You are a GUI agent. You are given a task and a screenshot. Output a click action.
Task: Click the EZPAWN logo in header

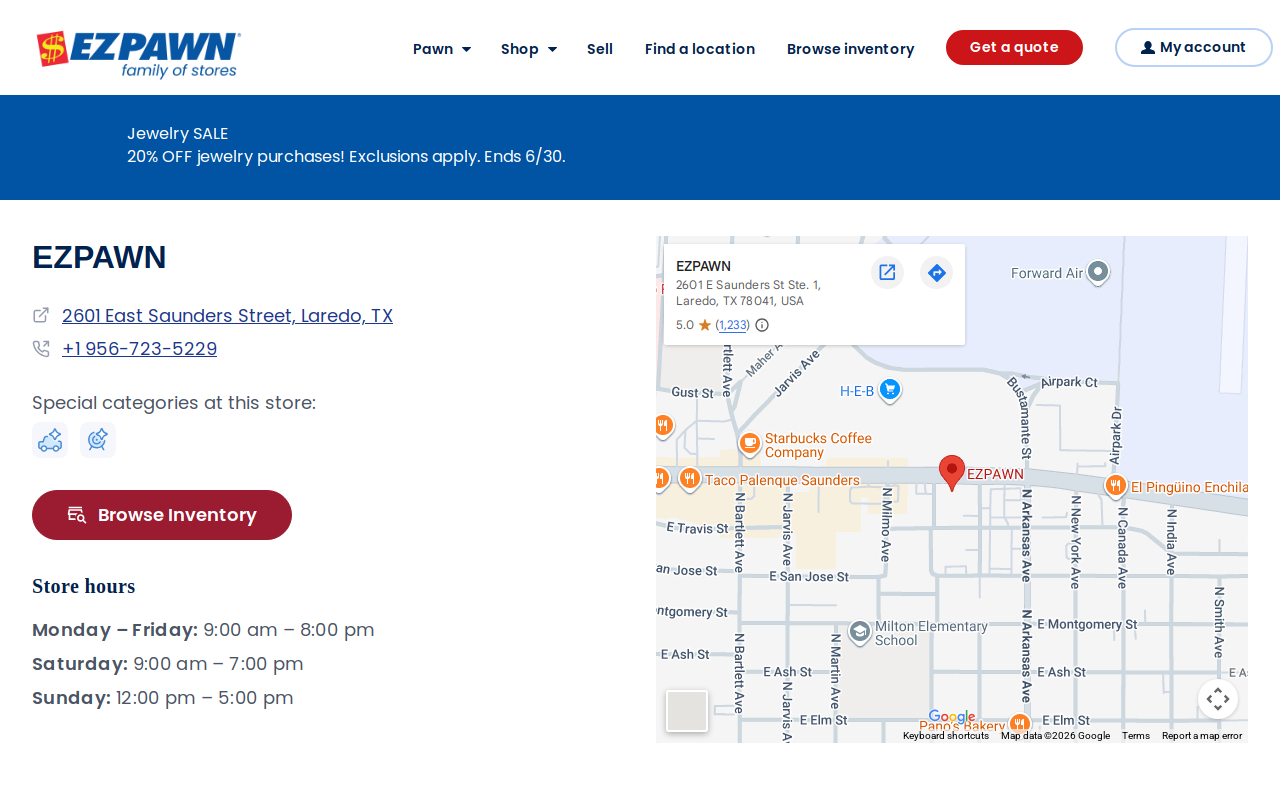coord(139,54)
